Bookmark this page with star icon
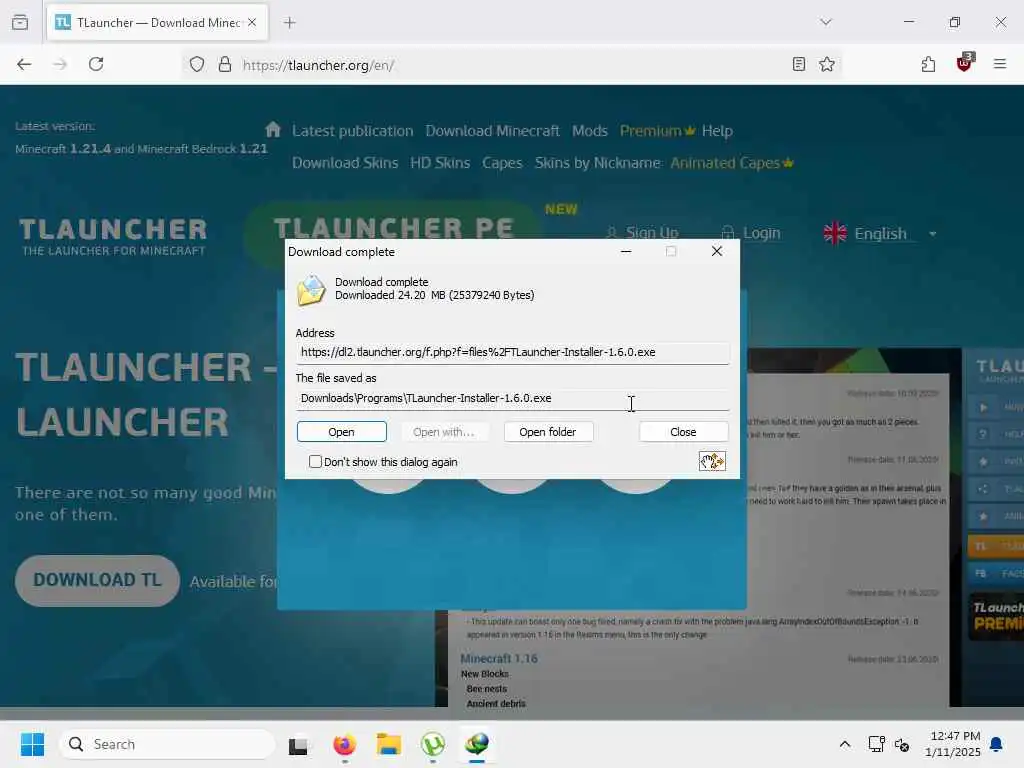 [x=827, y=64]
